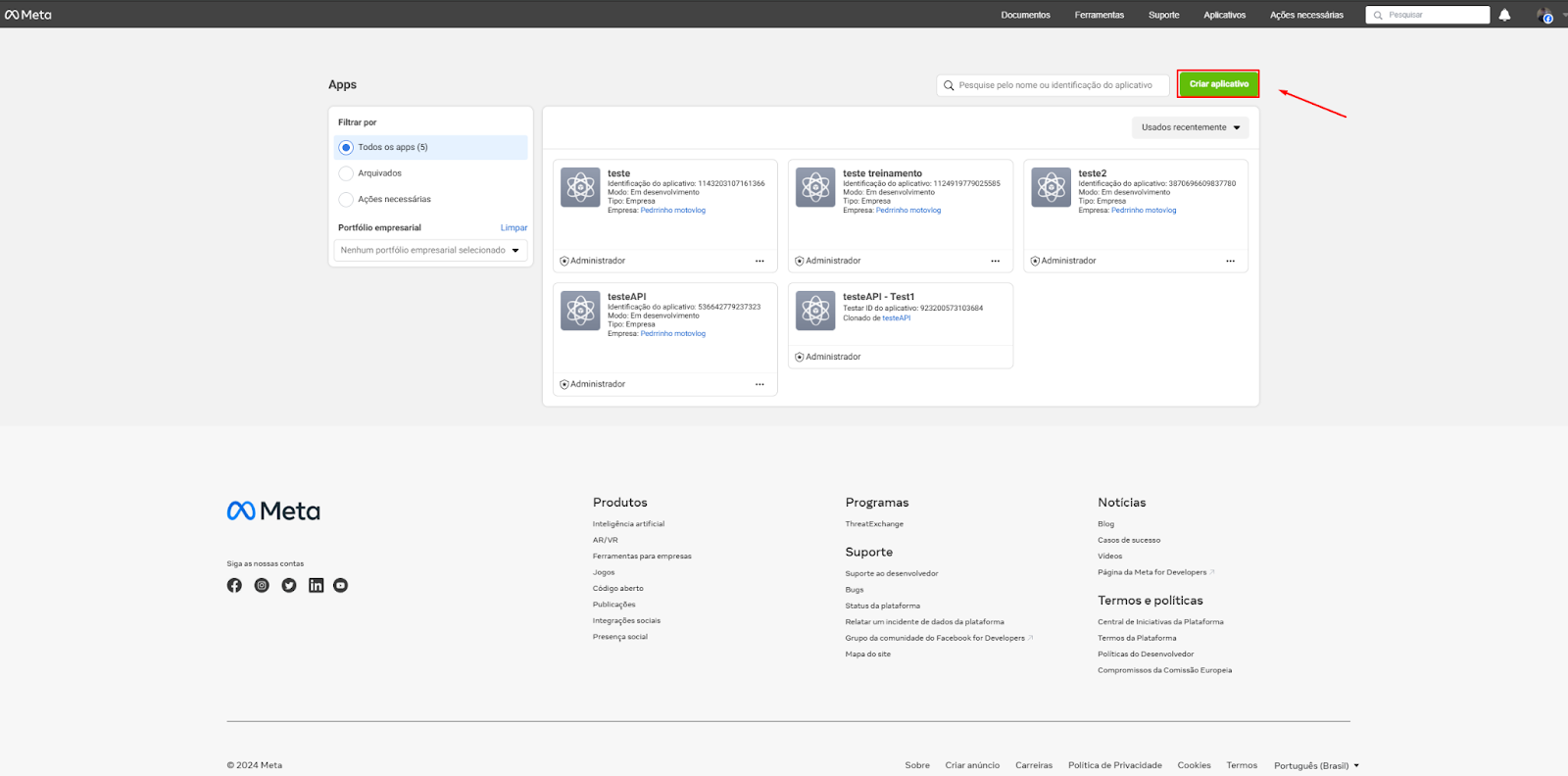The height and width of the screenshot is (776, 1568).
Task: Open the Português (Brasil) language selector
Action: pos(1315,765)
